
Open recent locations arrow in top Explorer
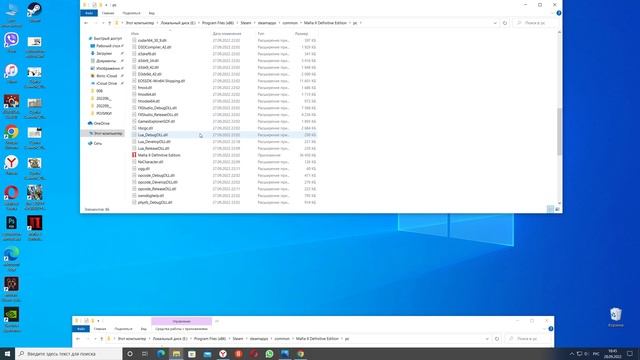click(103, 23)
